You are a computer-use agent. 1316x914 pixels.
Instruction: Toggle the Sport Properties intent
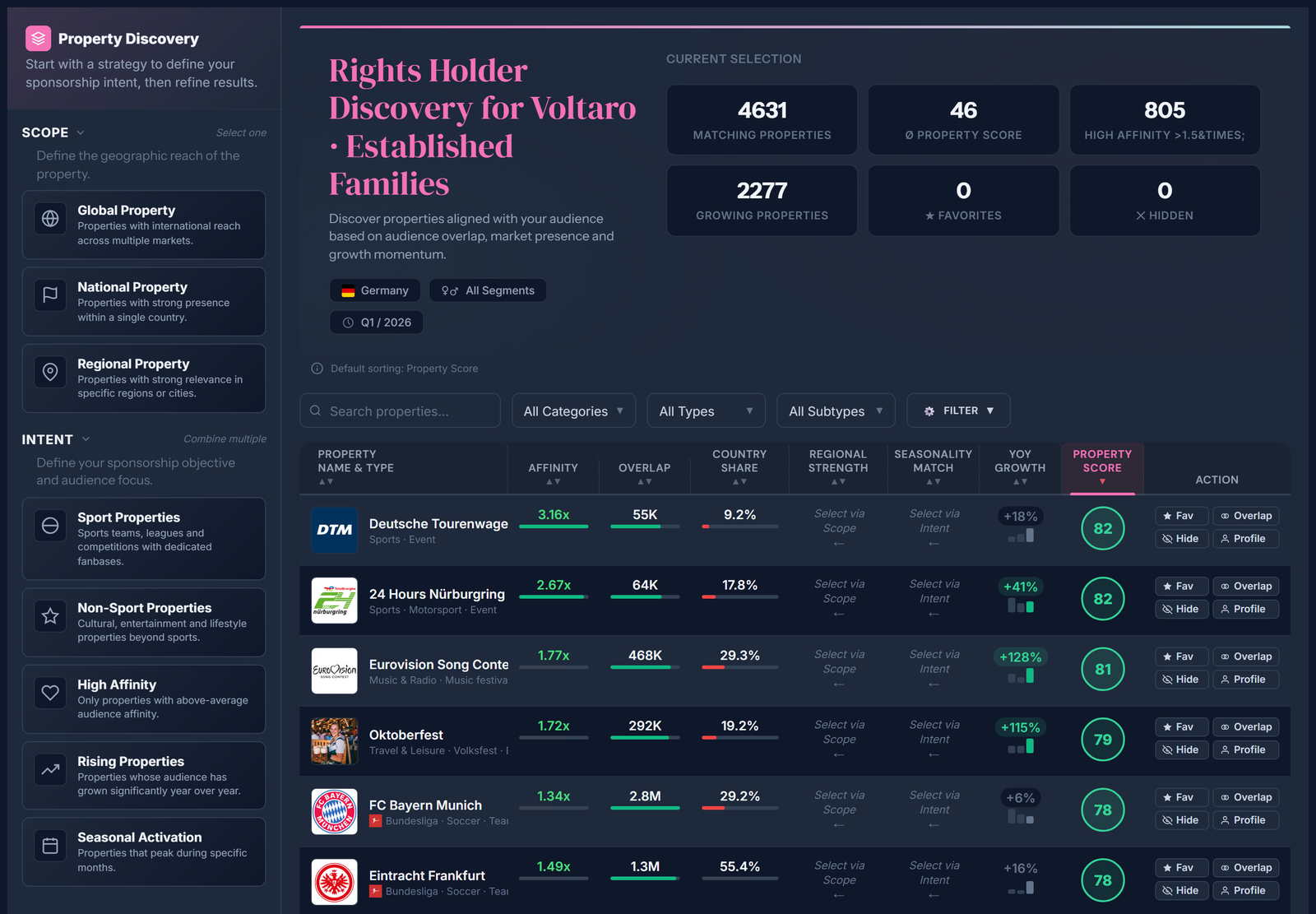[x=144, y=539]
